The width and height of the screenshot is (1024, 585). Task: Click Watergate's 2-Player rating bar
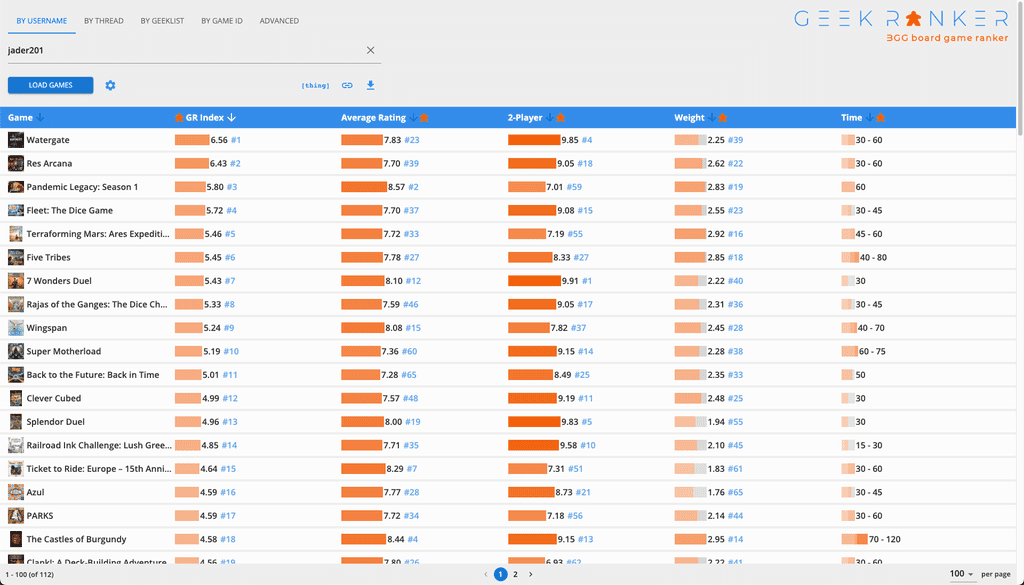tap(534, 140)
